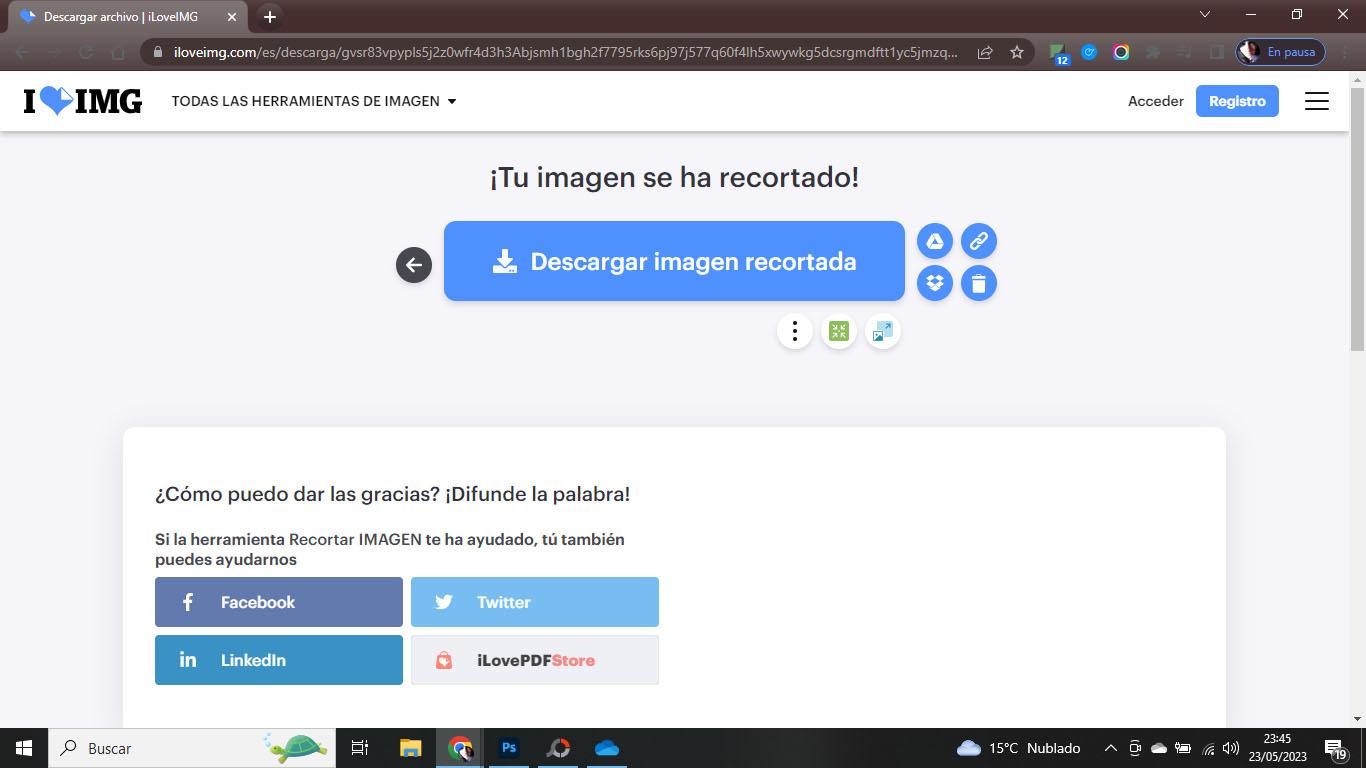Image resolution: width=1366 pixels, height=768 pixels.
Task: Open the Chrome three-dot menu
Action: pos(1345,52)
